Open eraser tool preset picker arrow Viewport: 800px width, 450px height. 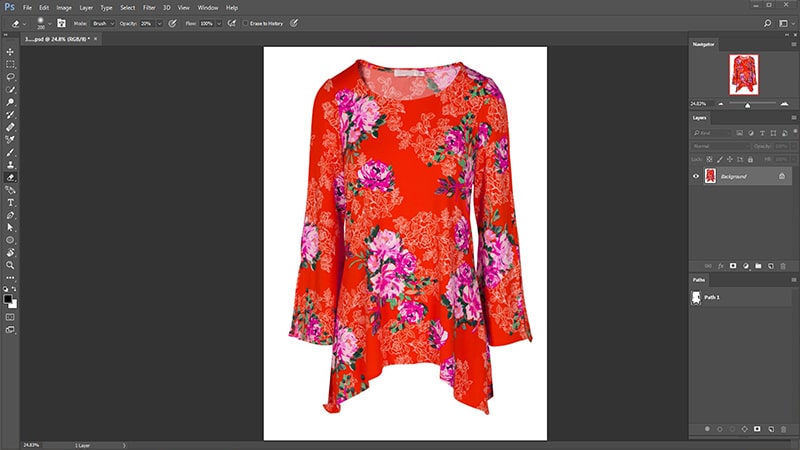[x=24, y=23]
